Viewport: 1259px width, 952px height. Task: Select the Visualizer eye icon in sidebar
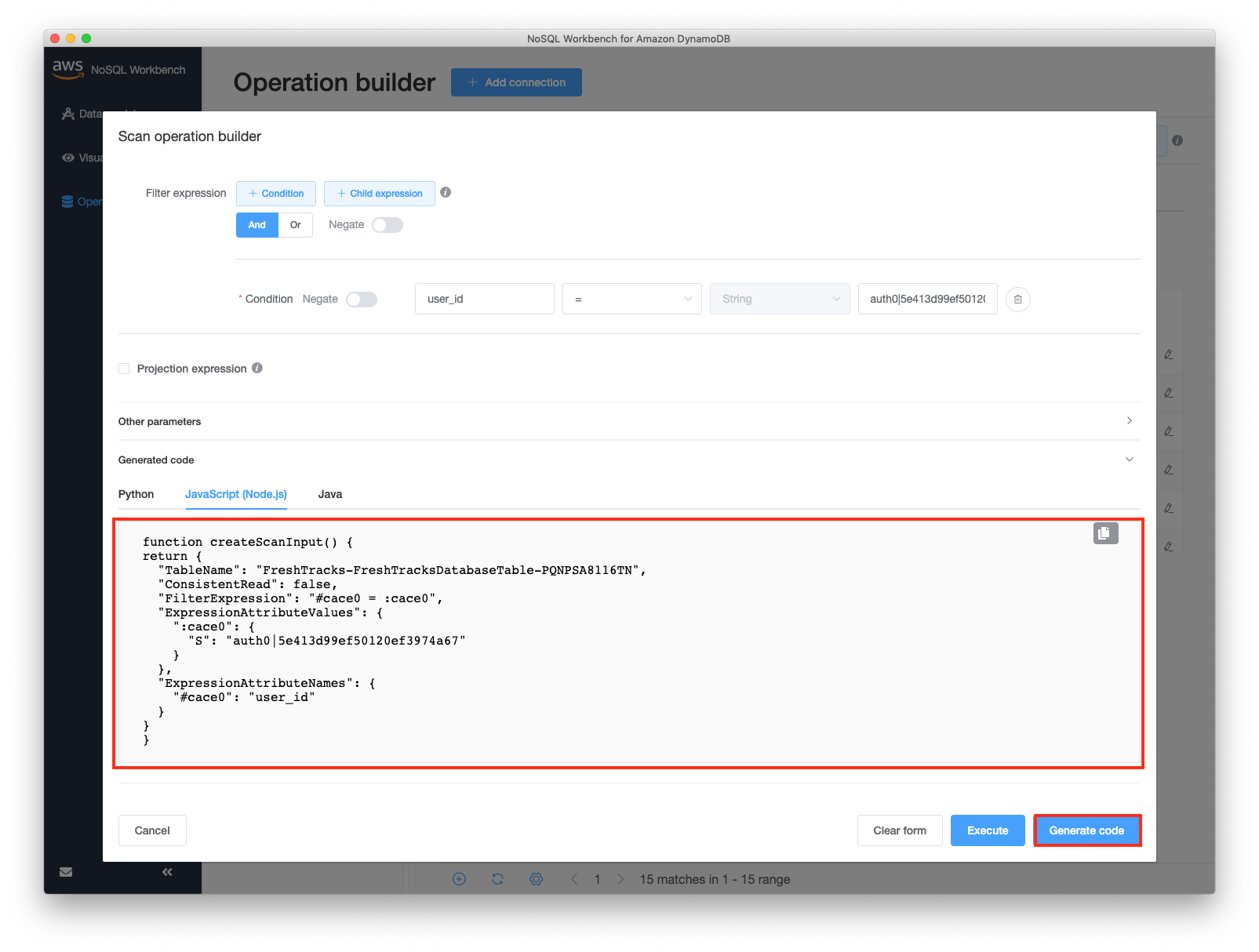68,158
